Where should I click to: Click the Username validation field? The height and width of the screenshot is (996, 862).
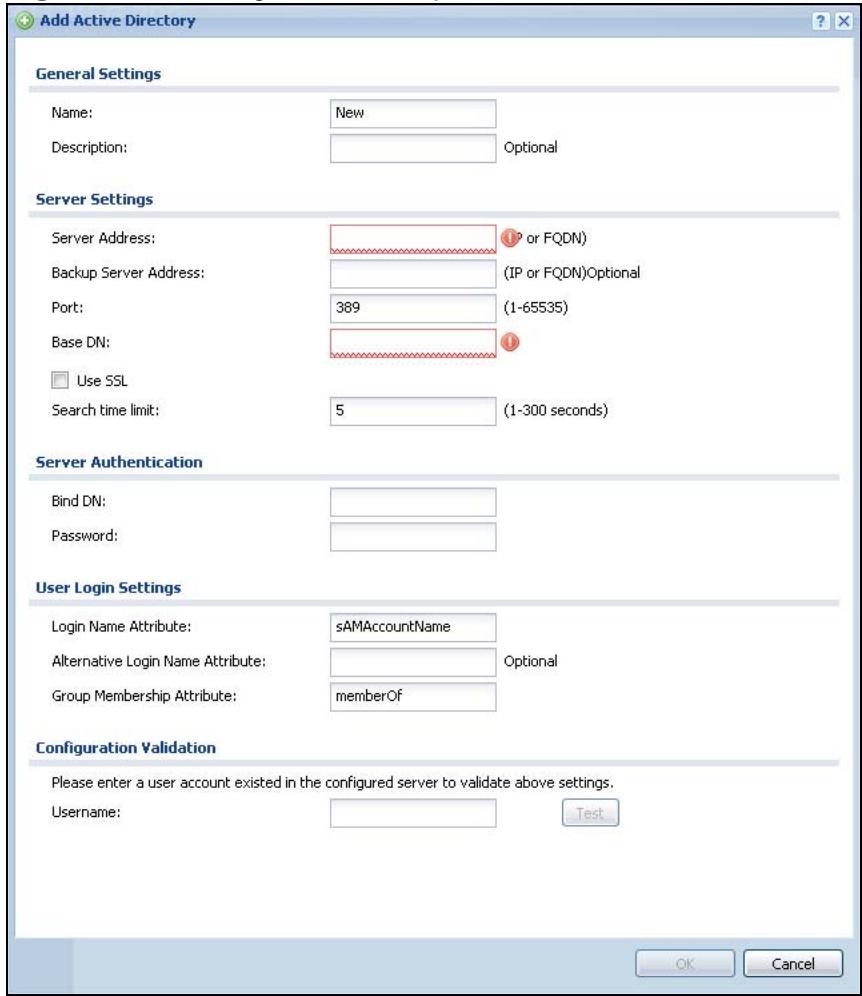tap(413, 813)
